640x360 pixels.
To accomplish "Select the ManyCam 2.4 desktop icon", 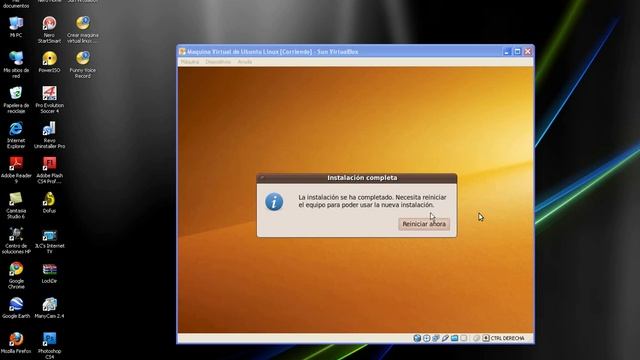I will pyautogui.click(x=49, y=308).
